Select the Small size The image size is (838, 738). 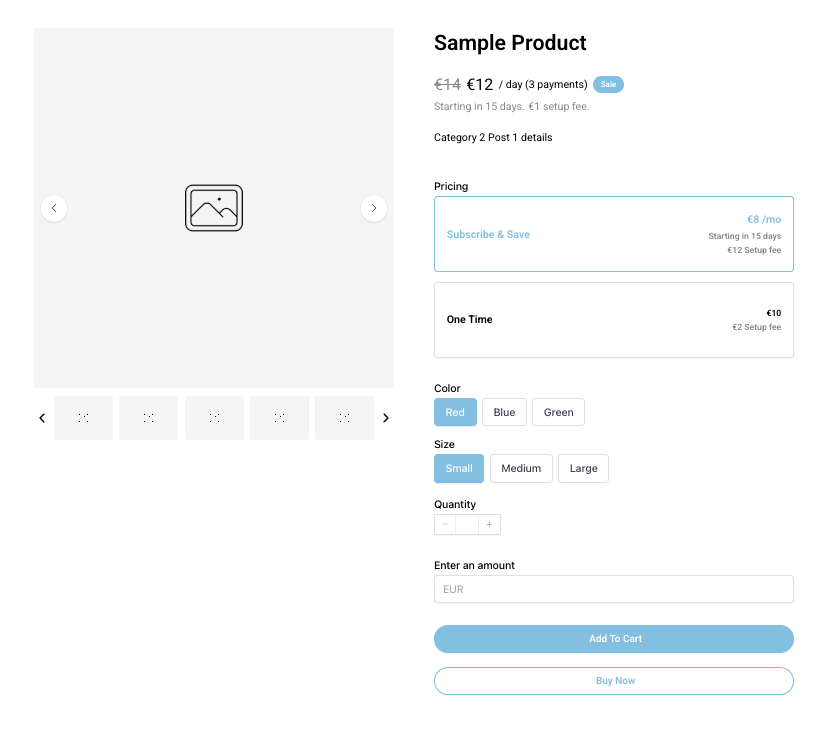click(x=459, y=468)
